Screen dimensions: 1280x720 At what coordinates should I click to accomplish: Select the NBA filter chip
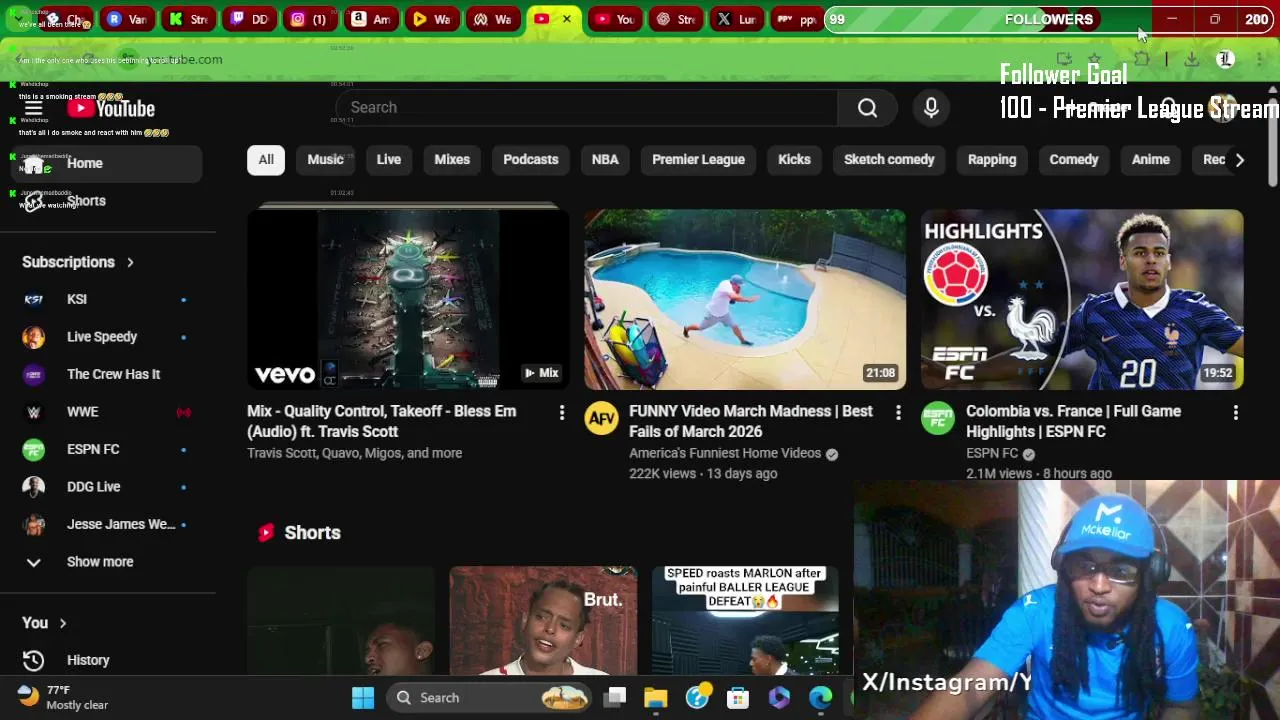[605, 160]
